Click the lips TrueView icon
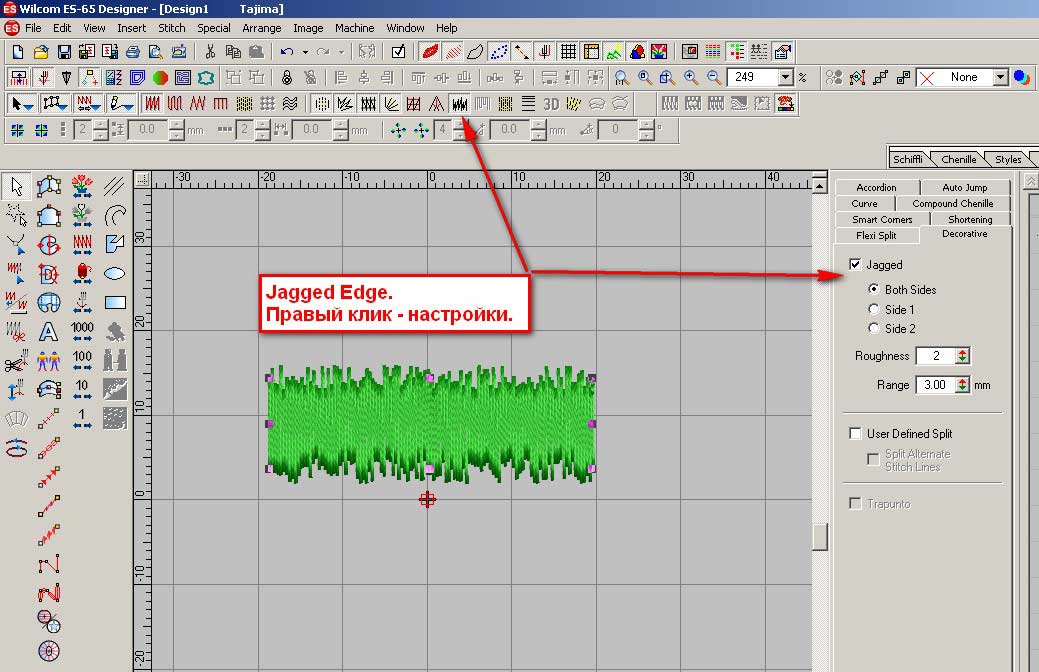 click(x=430, y=52)
